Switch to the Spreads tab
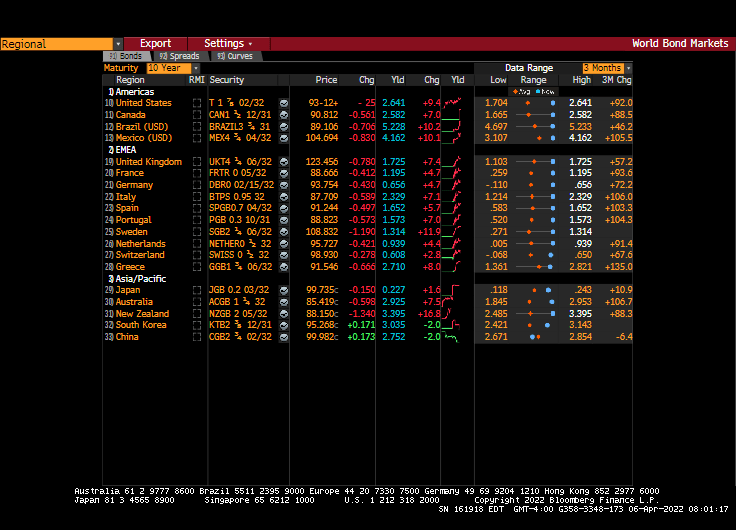This screenshot has width=736, height=530. pyautogui.click(x=179, y=56)
